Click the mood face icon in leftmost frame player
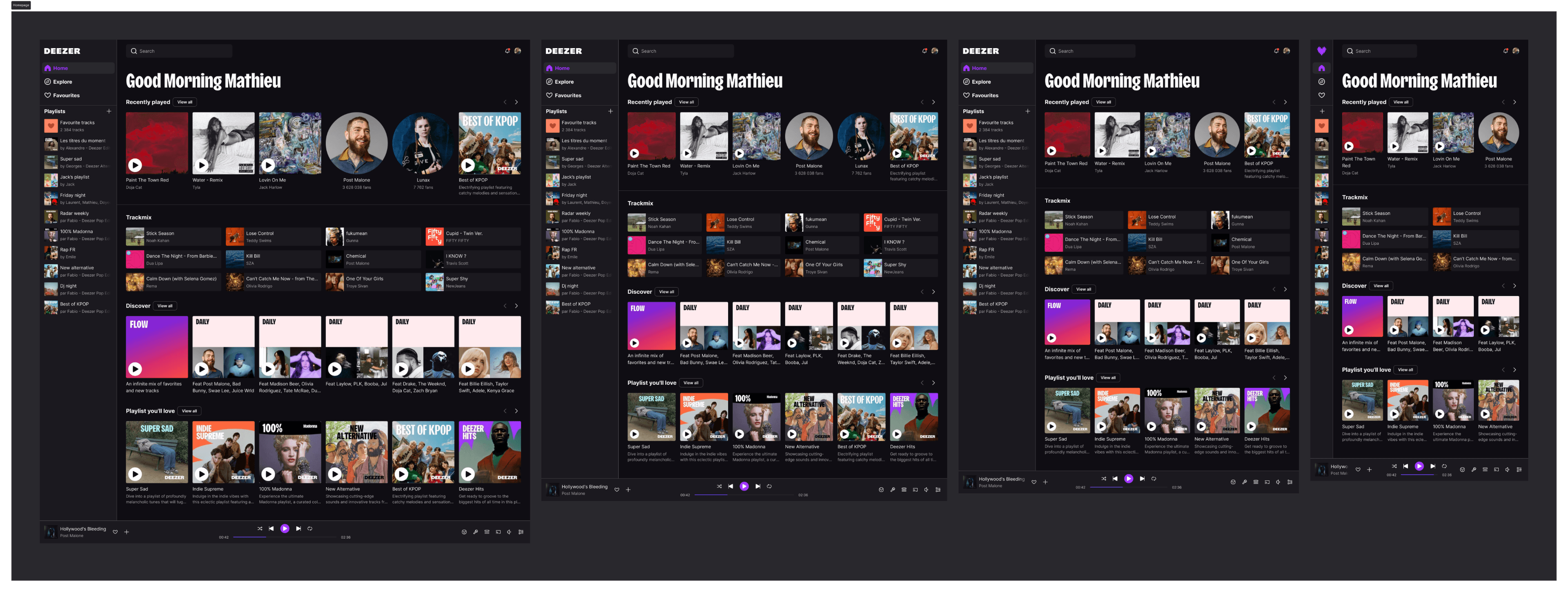1568x592 pixels. click(464, 532)
